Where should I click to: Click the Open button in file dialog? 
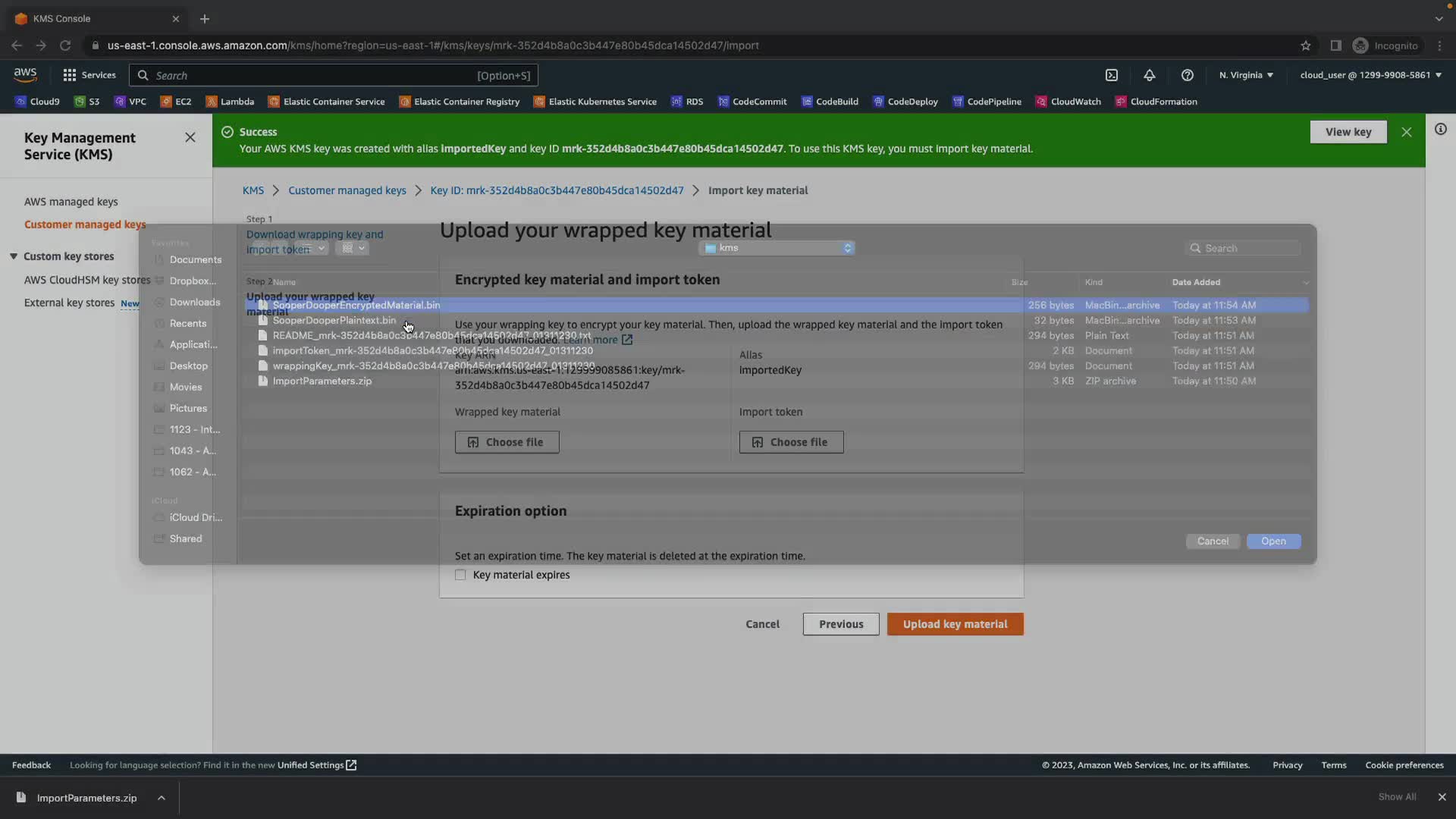(x=1273, y=541)
